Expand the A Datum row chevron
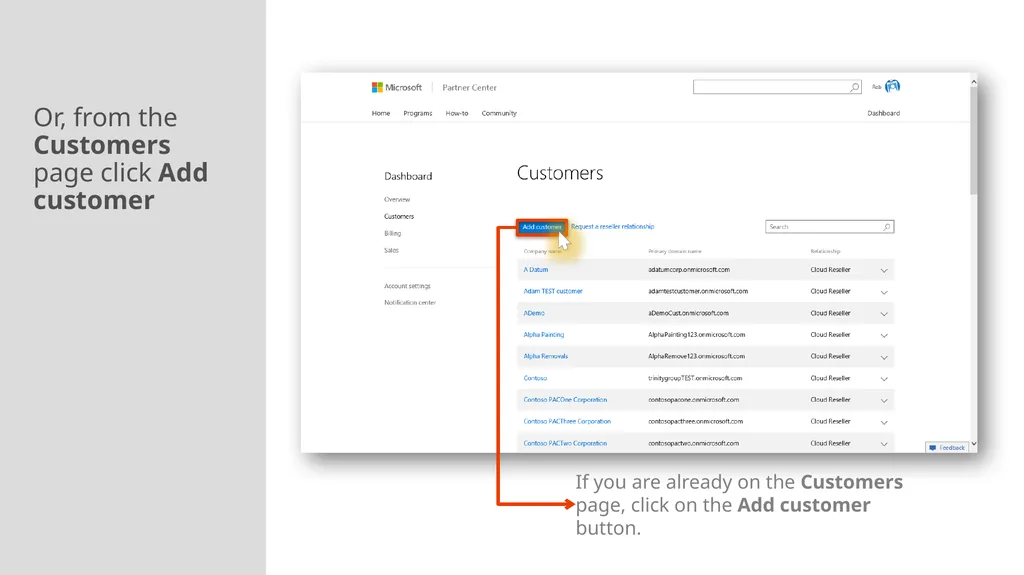Screen dimensions: 1024x575 (884, 271)
